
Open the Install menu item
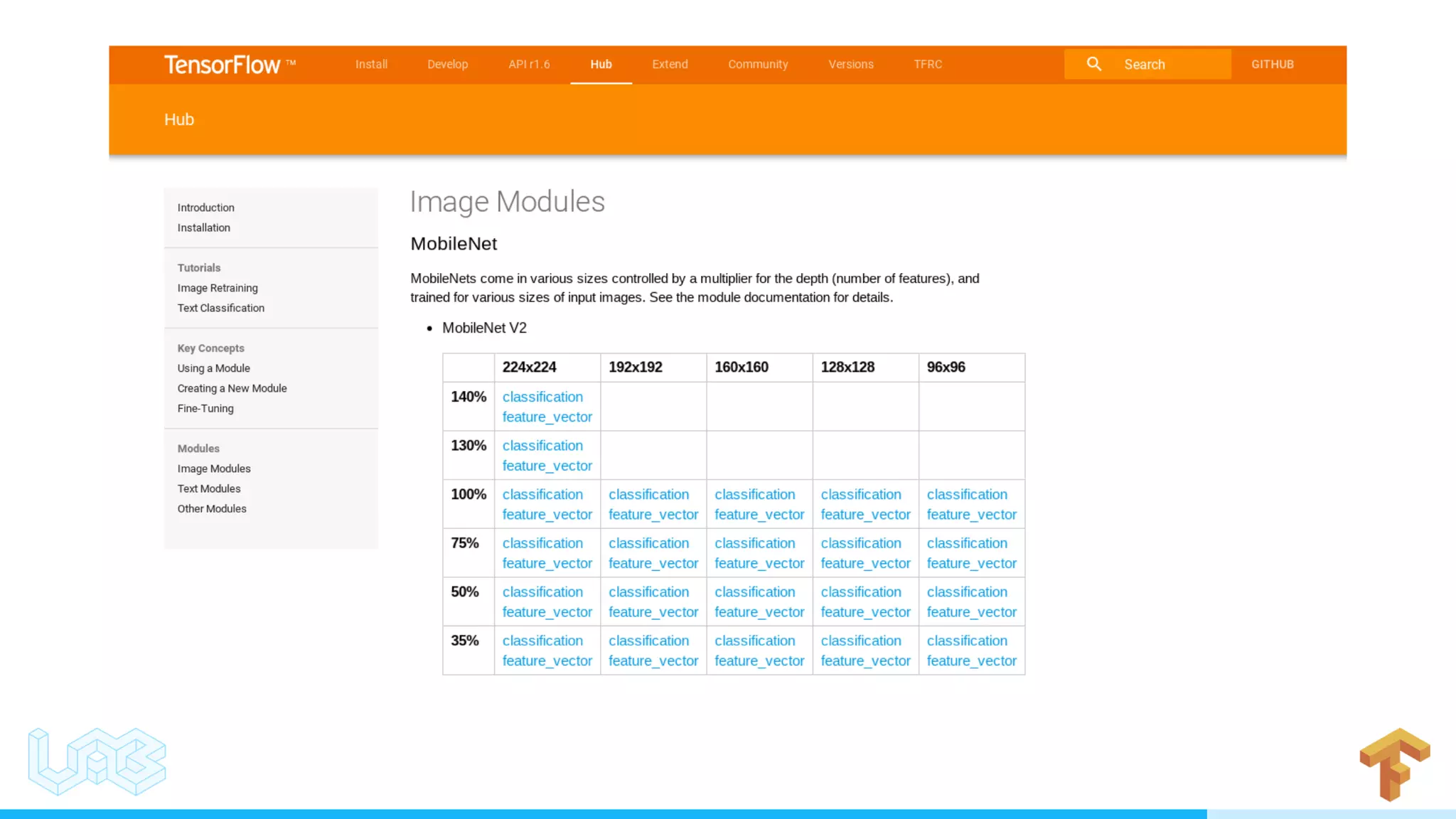(371, 65)
